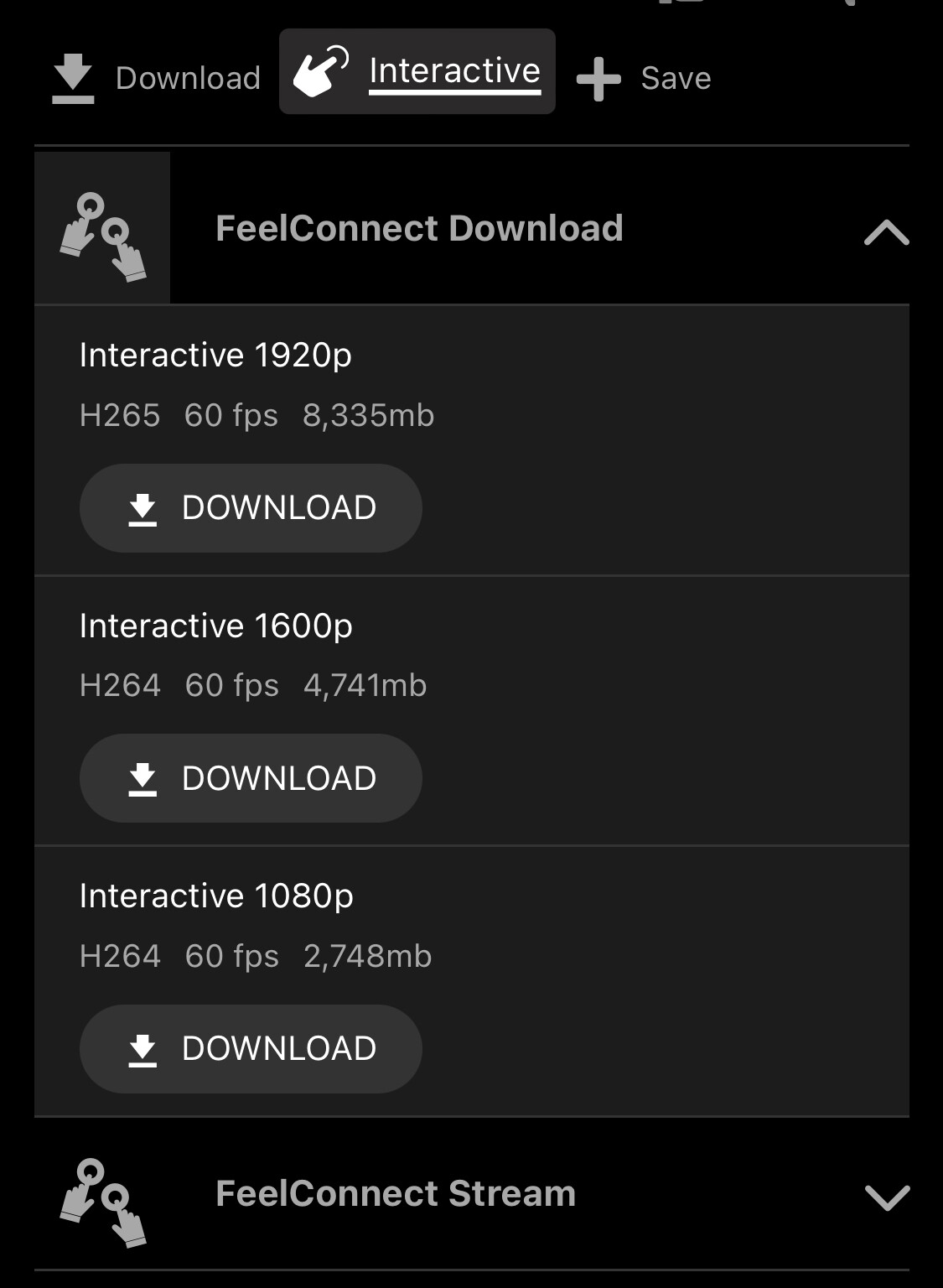
Task: Click the download arrow icon for 1920p
Action: click(x=142, y=508)
